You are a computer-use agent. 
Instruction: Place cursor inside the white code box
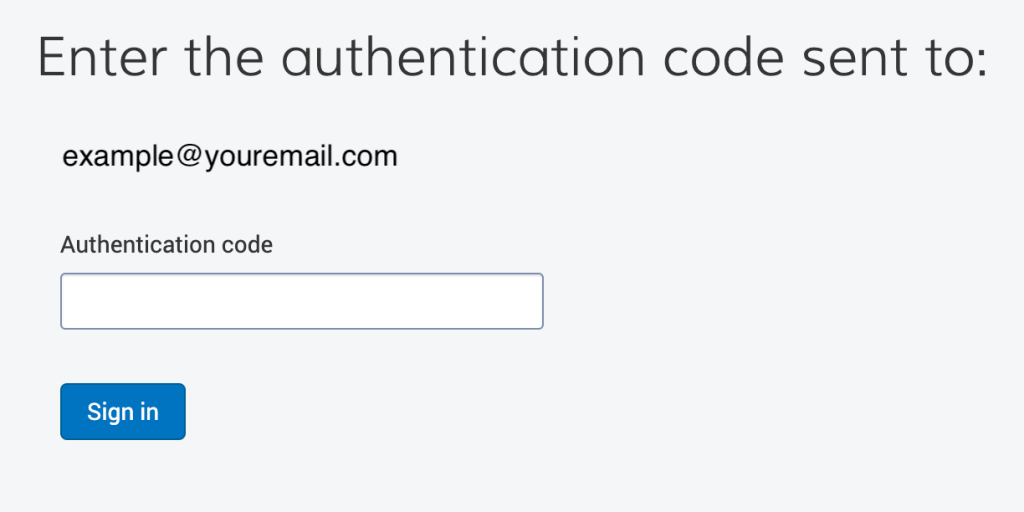[x=302, y=301]
